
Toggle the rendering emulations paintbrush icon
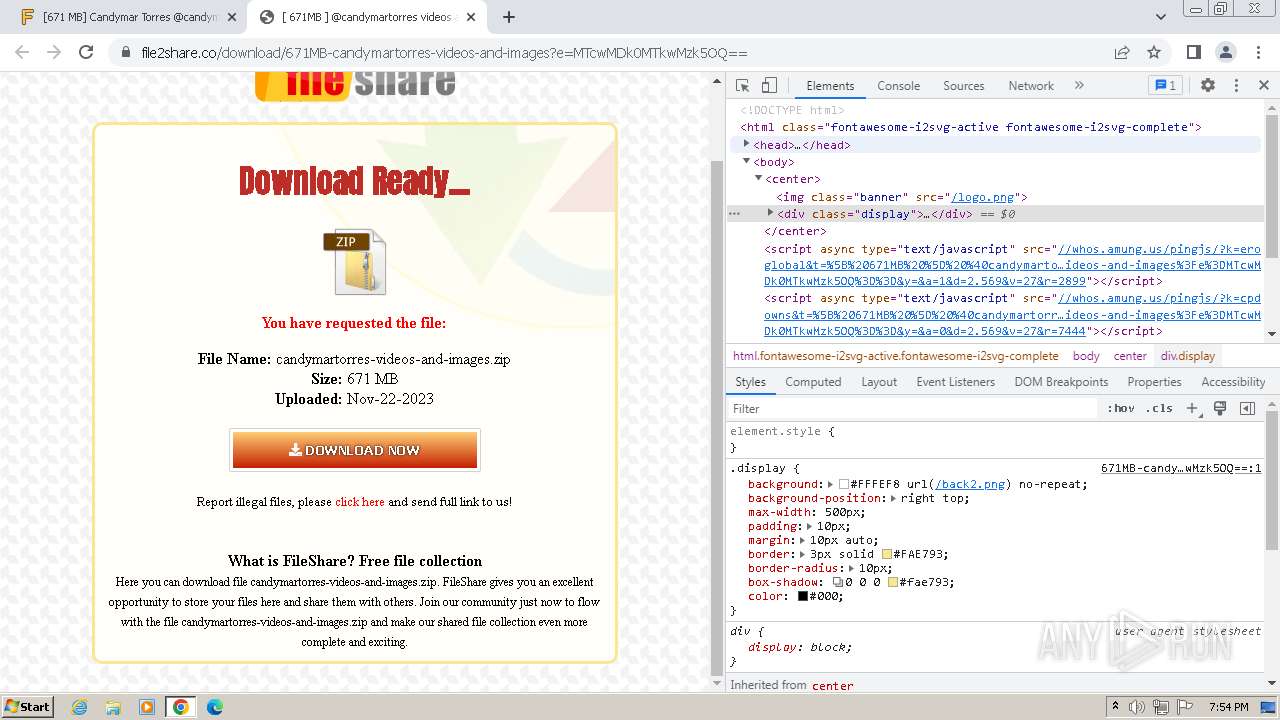[1220, 408]
